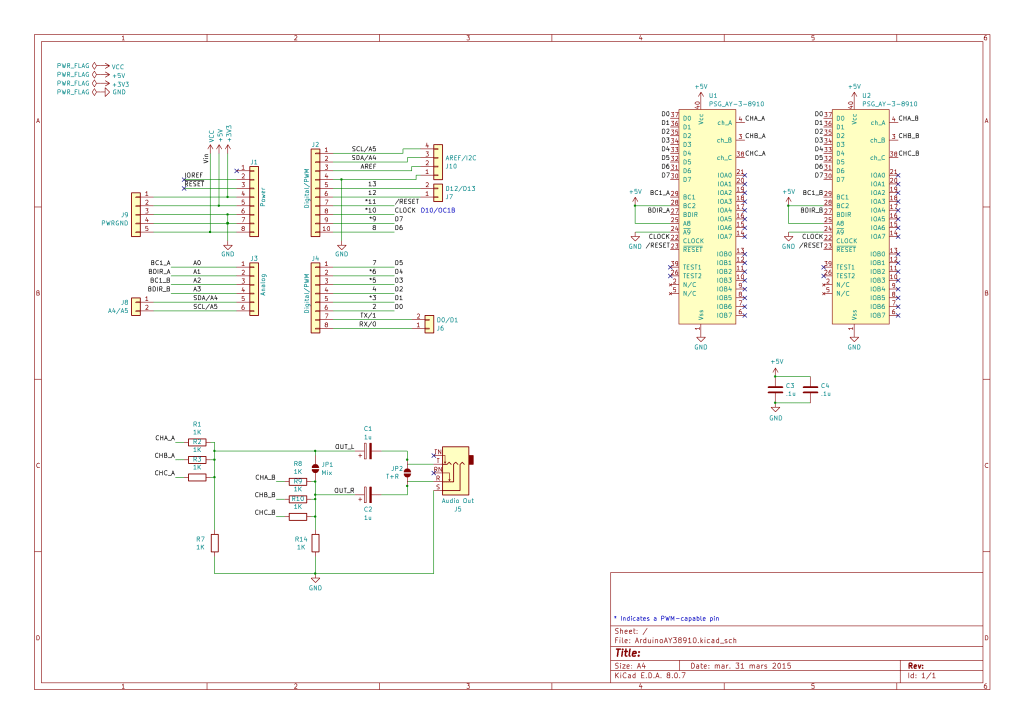The width and height of the screenshot is (1024, 724).
Task: Select capacitor C1 on the OUT_L line
Action: [368, 451]
